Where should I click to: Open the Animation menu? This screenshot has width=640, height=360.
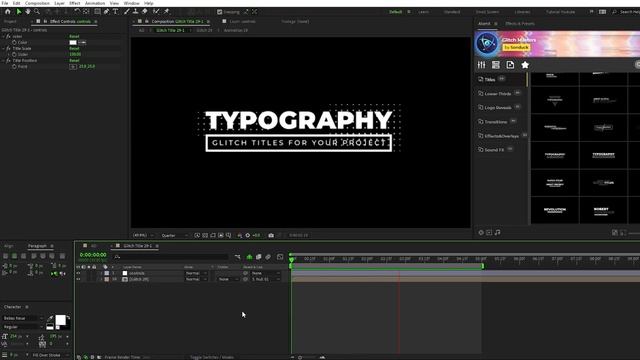[x=95, y=3]
